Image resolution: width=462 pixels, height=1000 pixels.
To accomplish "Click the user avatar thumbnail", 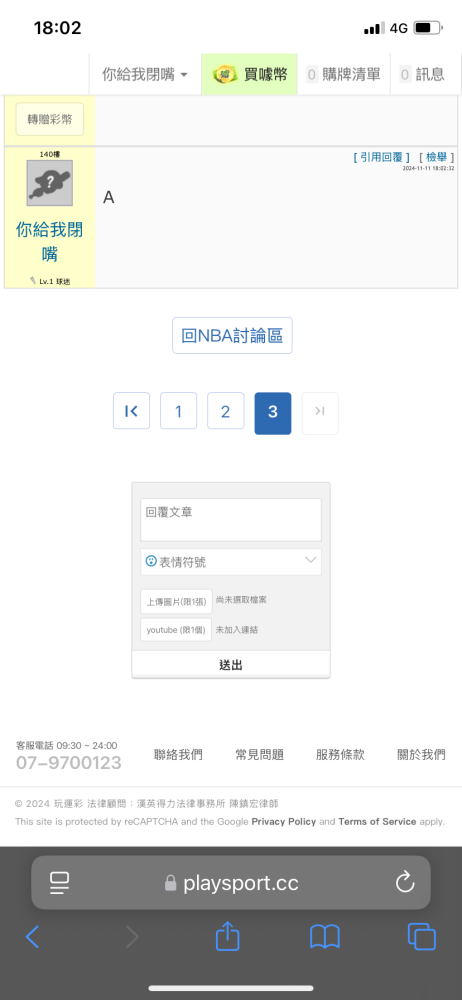I will pos(50,183).
